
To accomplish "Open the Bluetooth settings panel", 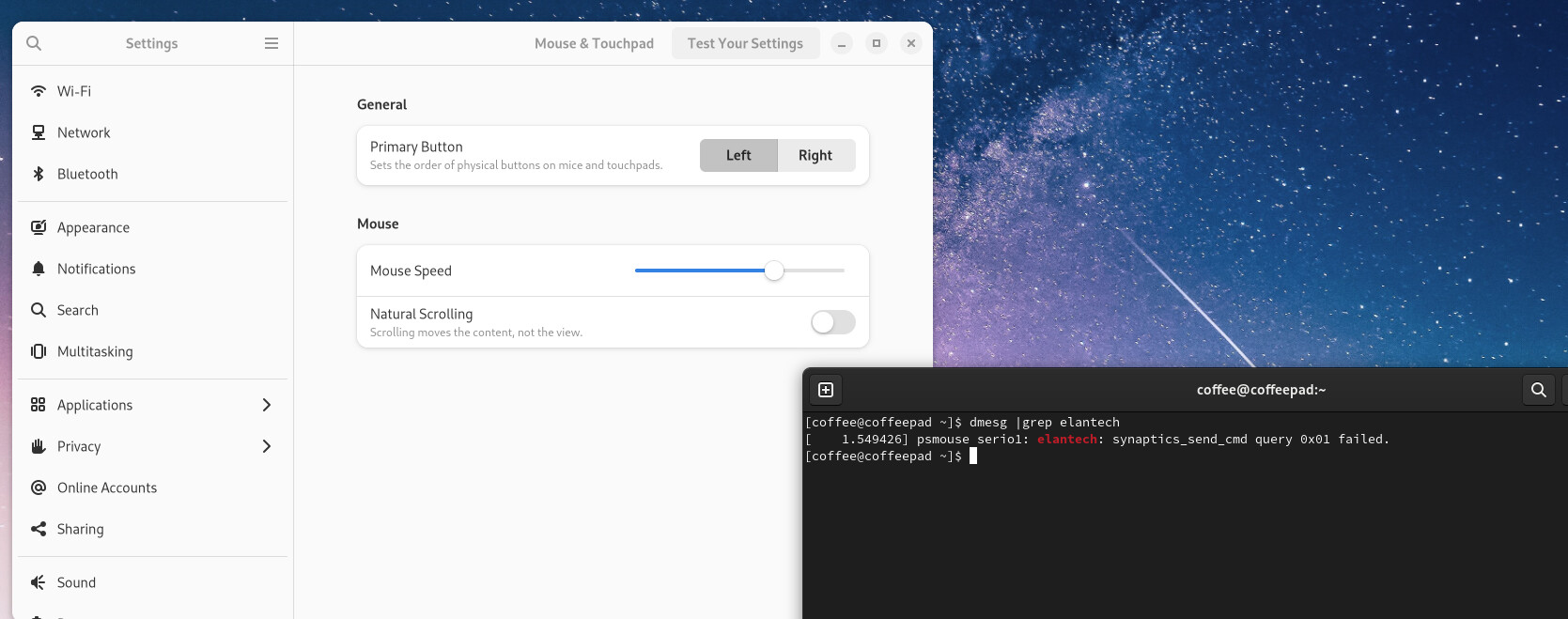I will (152, 174).
